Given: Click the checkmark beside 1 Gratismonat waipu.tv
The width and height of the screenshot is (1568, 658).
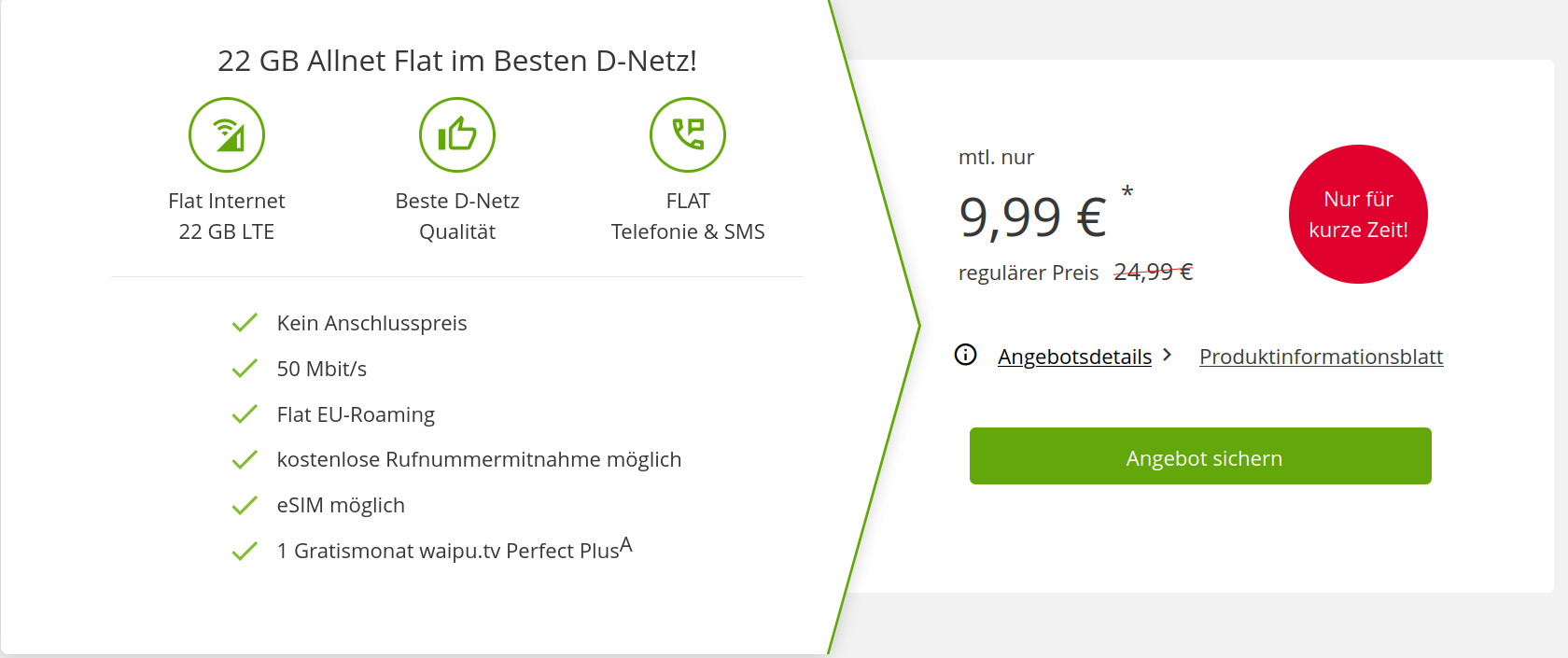Looking at the screenshot, I should 245,551.
